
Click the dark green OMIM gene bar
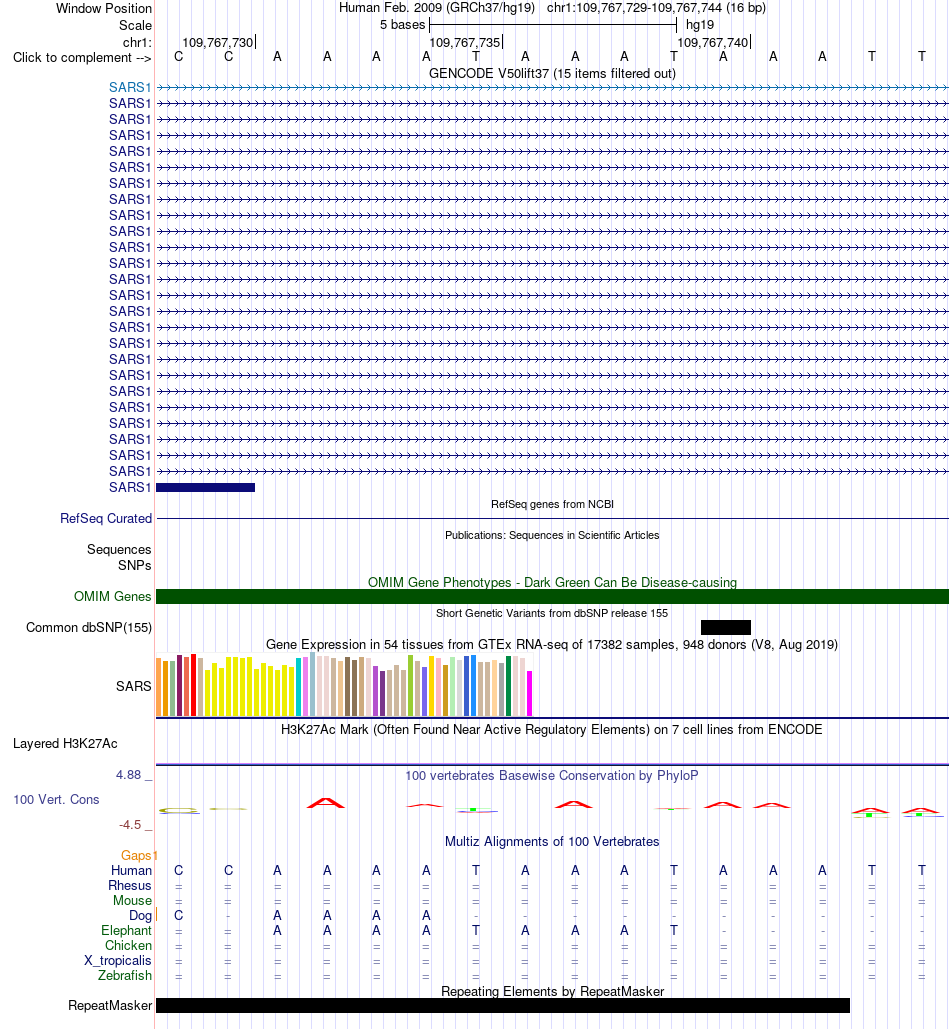[552, 597]
